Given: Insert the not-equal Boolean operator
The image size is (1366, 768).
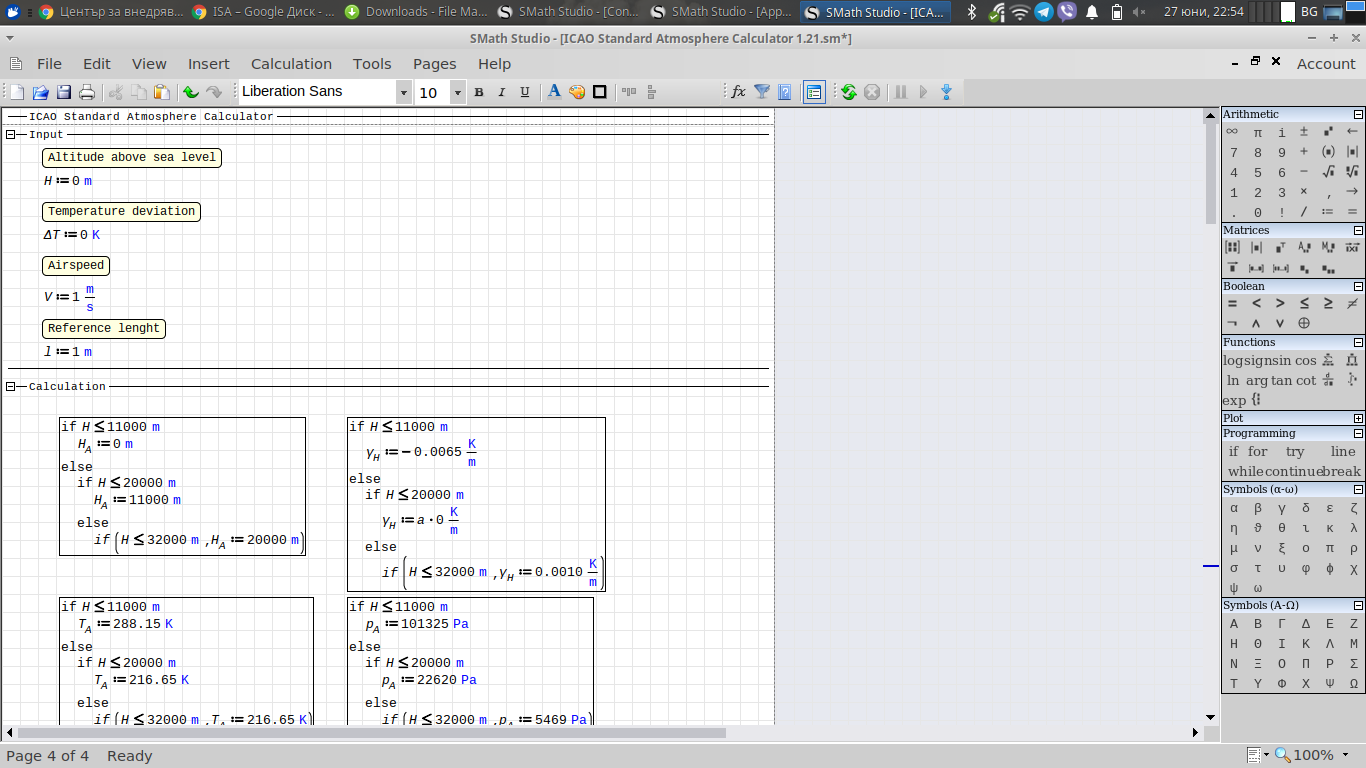Looking at the screenshot, I should [x=1353, y=304].
